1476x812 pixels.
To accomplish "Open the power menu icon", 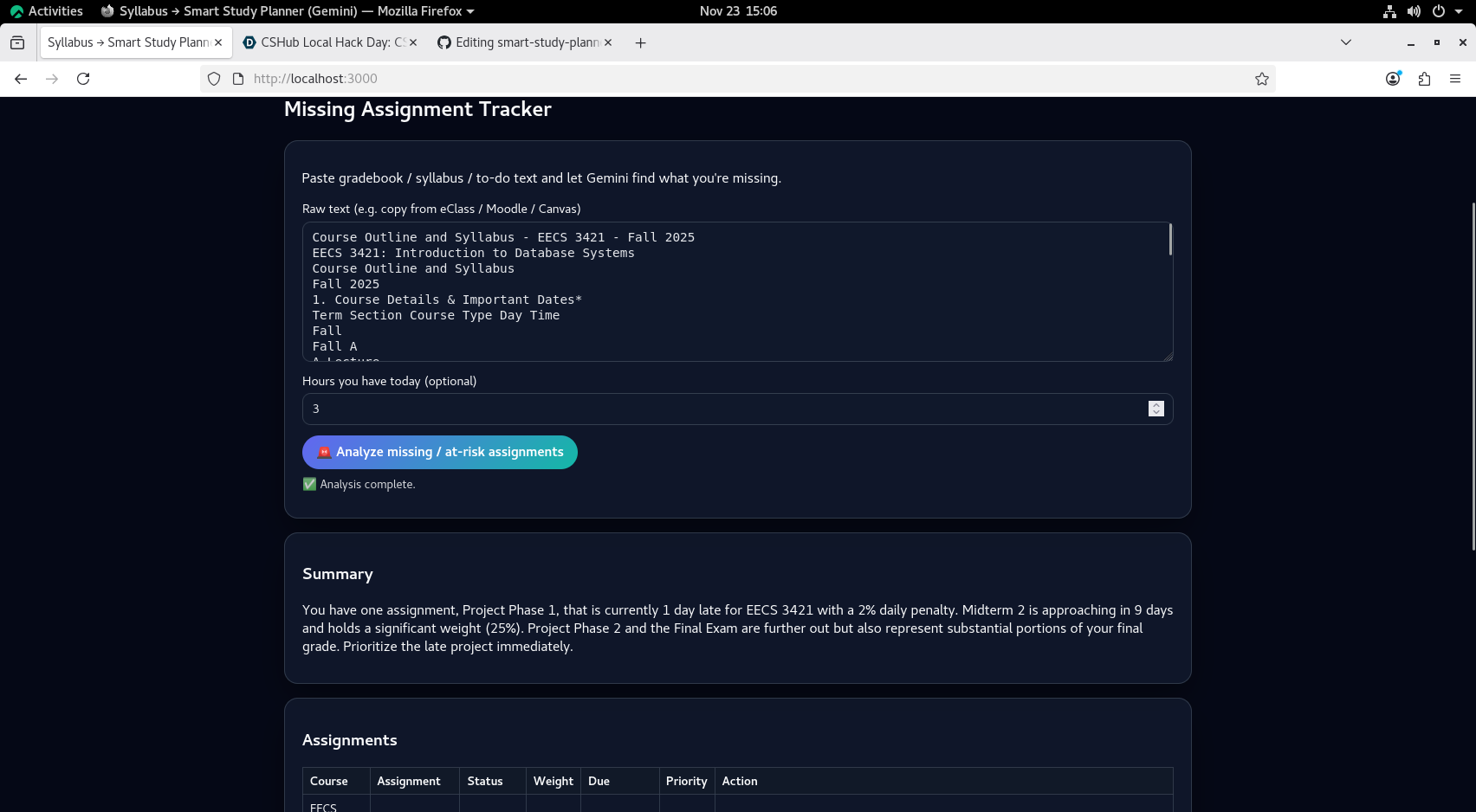I will (x=1439, y=11).
